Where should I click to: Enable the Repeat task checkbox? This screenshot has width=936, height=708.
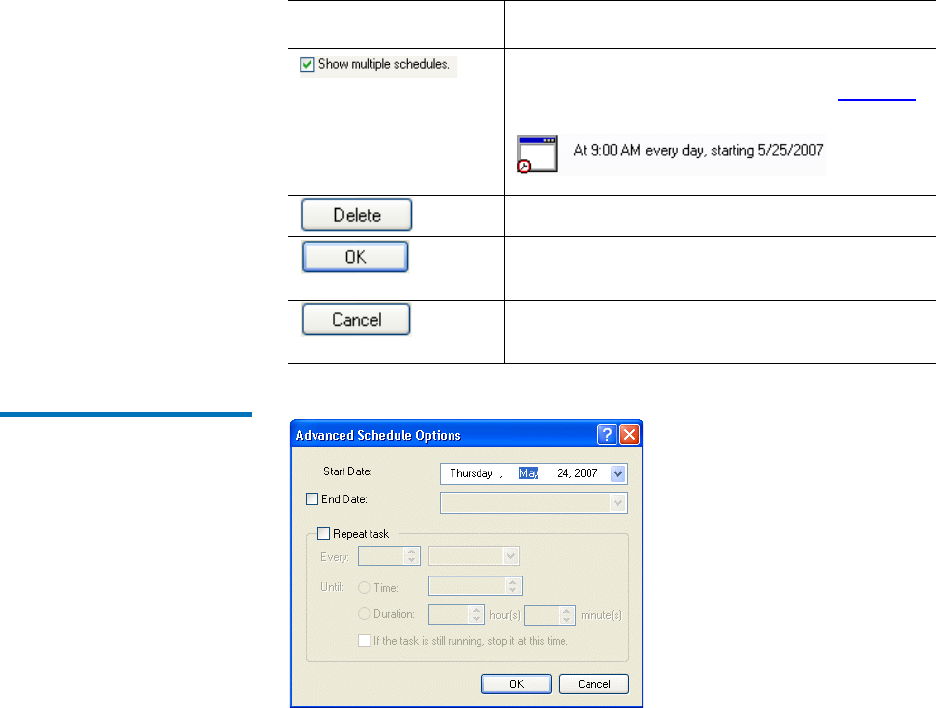pos(323,533)
